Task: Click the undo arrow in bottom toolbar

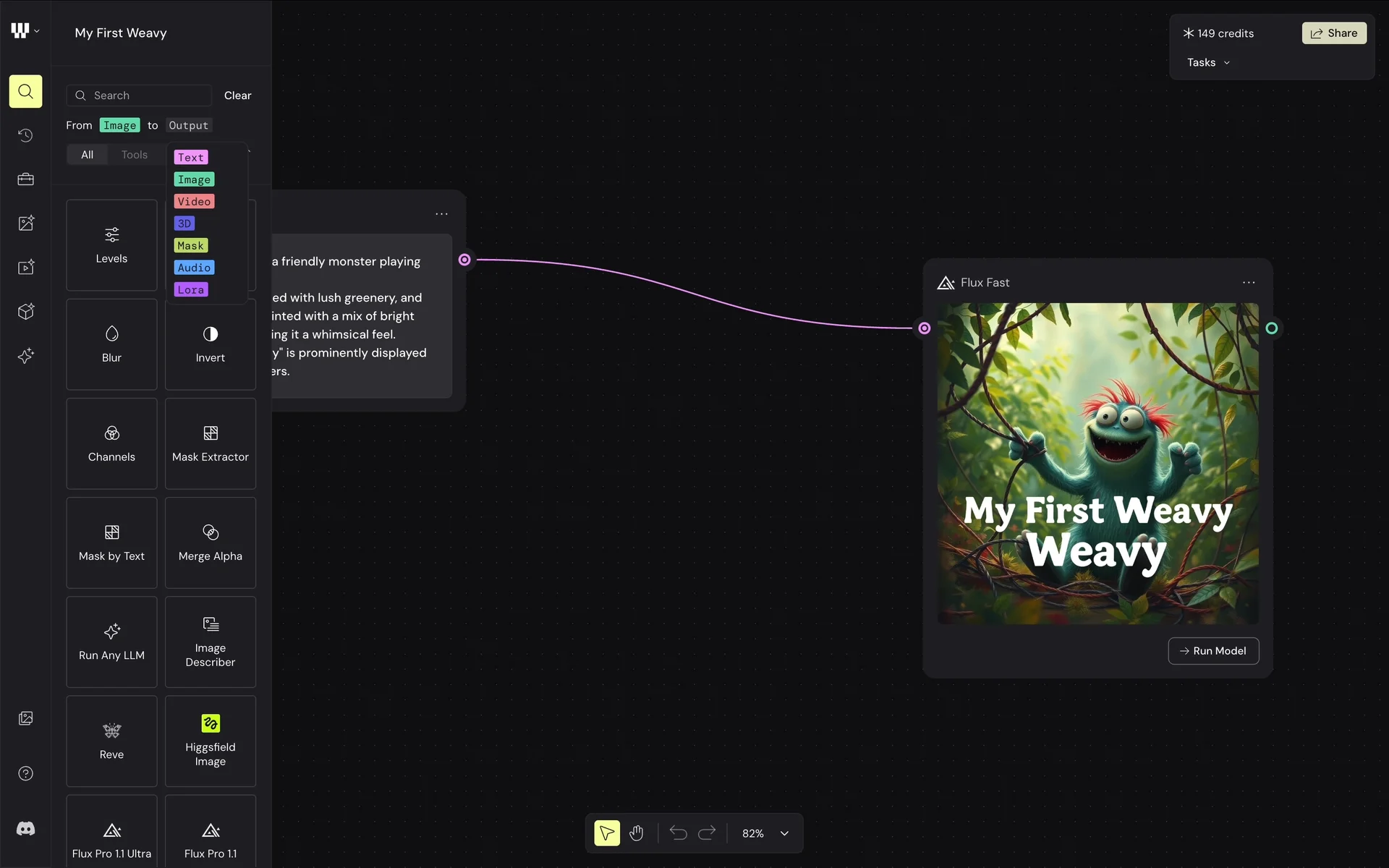Action: (x=678, y=833)
